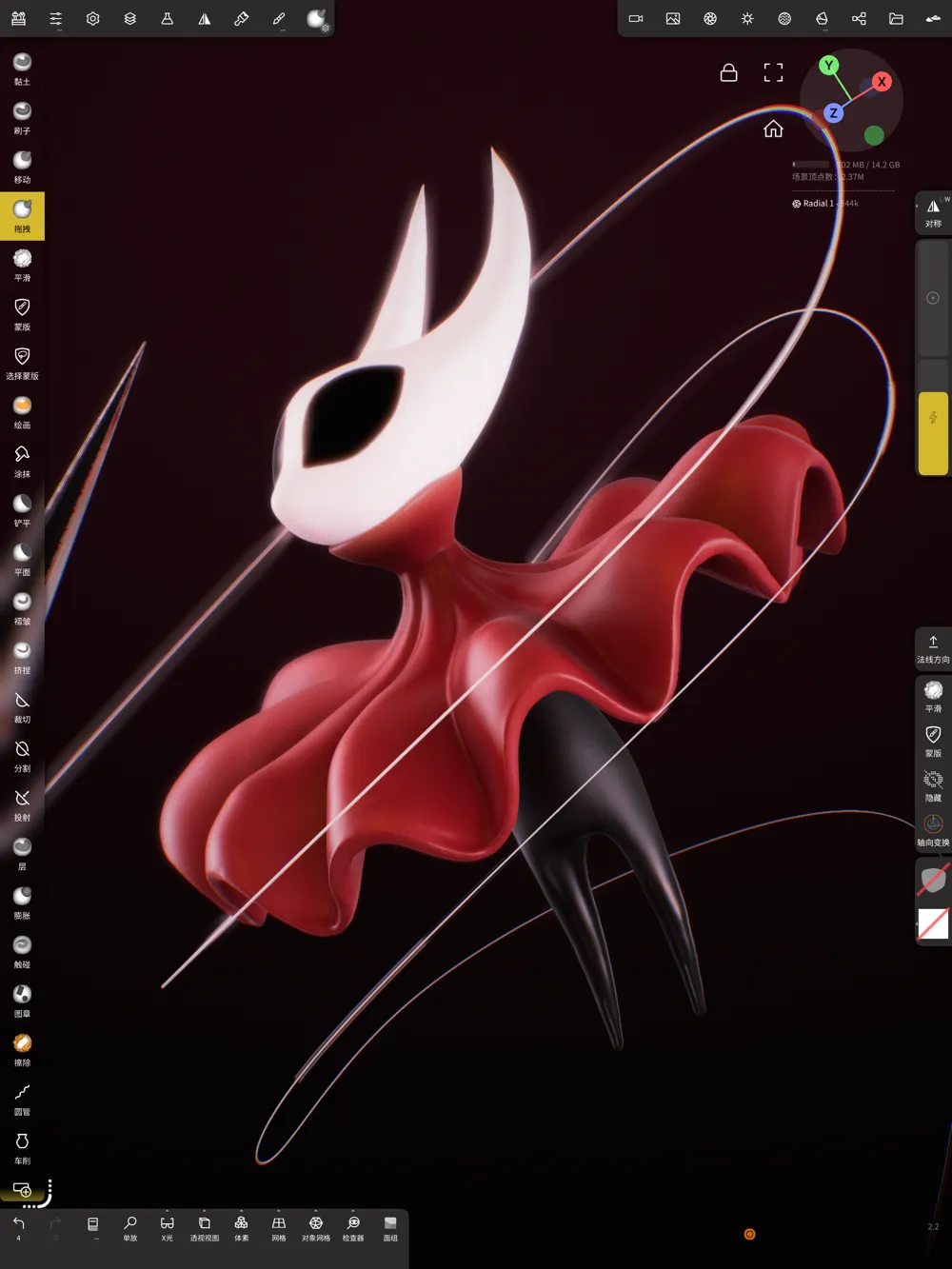Viewport: 952px width, 1269px height.
Task: Select the 车削 lathe tool
Action: tap(22, 1147)
